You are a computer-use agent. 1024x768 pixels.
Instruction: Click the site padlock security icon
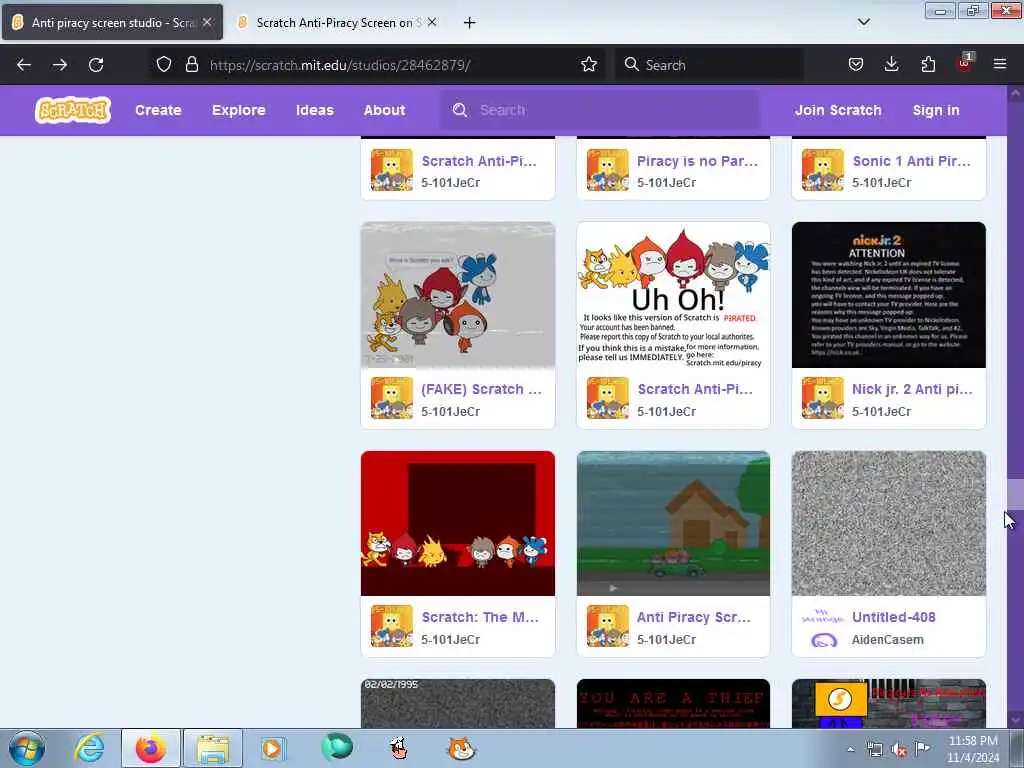coord(191,64)
